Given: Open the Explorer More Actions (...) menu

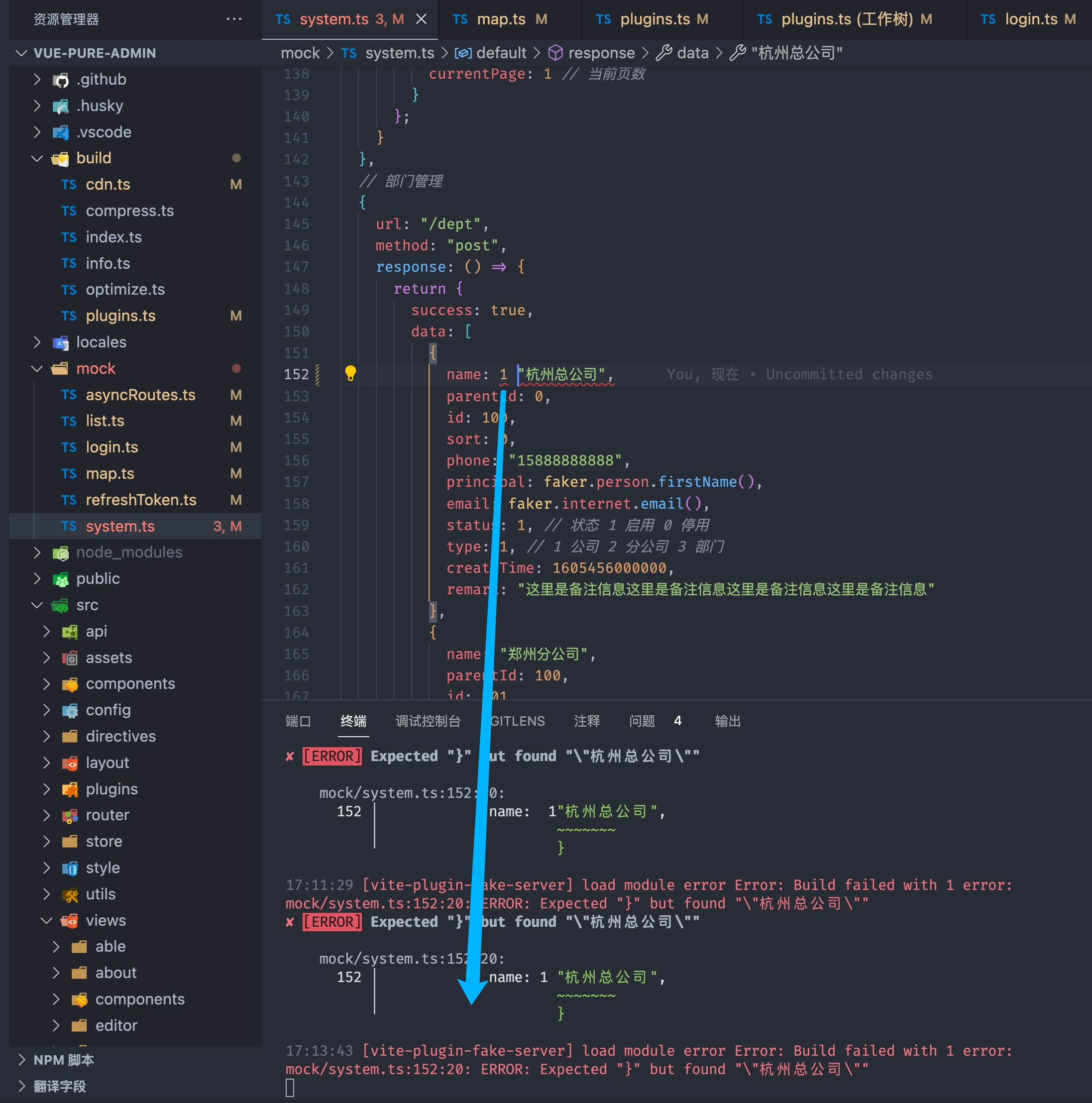Looking at the screenshot, I should point(234,19).
